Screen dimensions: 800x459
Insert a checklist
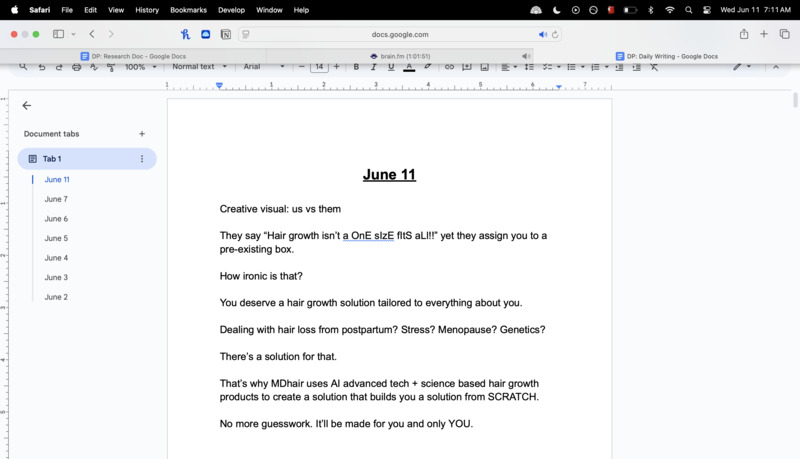point(547,67)
